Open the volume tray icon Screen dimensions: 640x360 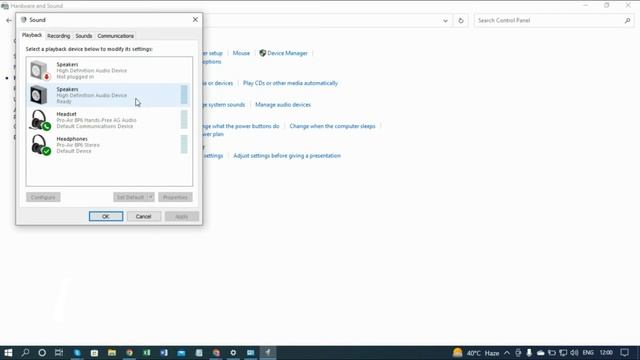574,353
